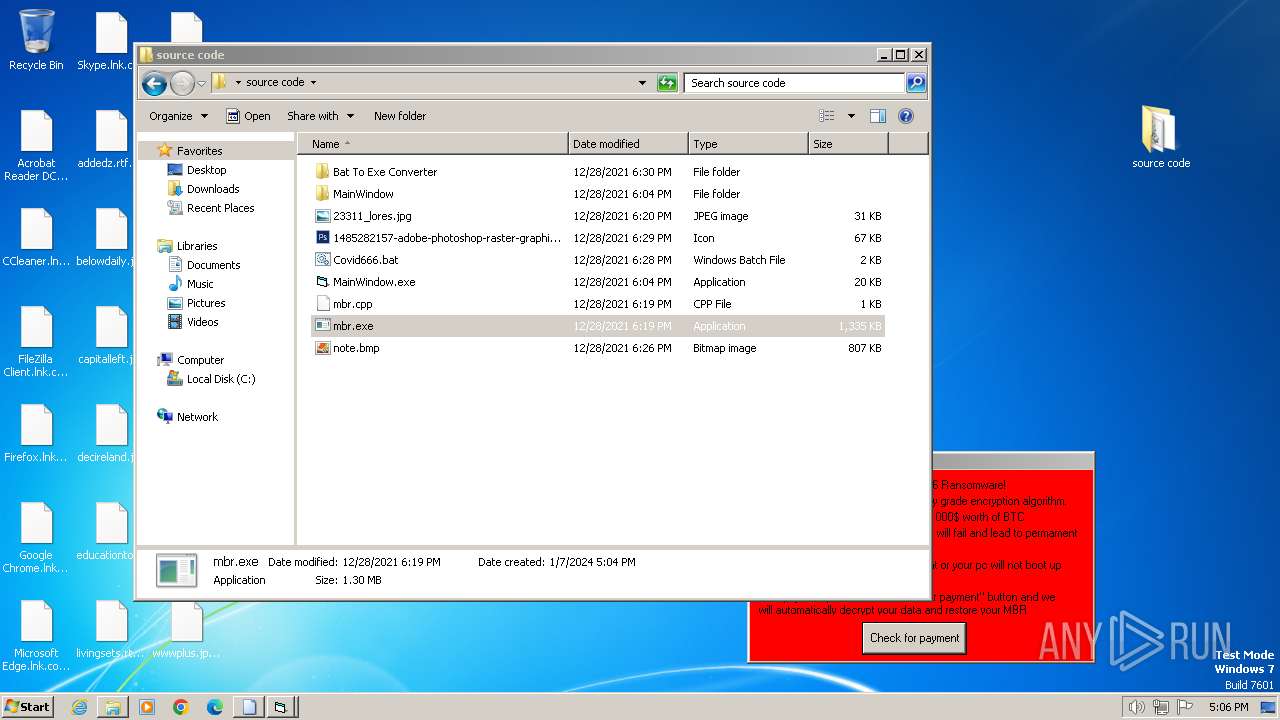The width and height of the screenshot is (1280, 720).
Task: Open Windows Media Player from taskbar
Action: click(x=147, y=707)
